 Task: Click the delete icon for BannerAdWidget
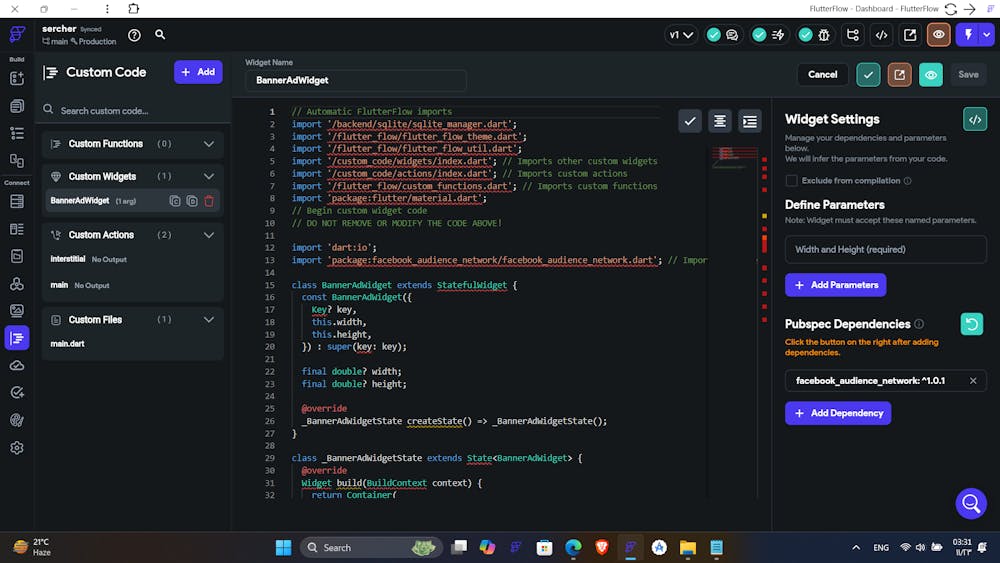point(209,201)
